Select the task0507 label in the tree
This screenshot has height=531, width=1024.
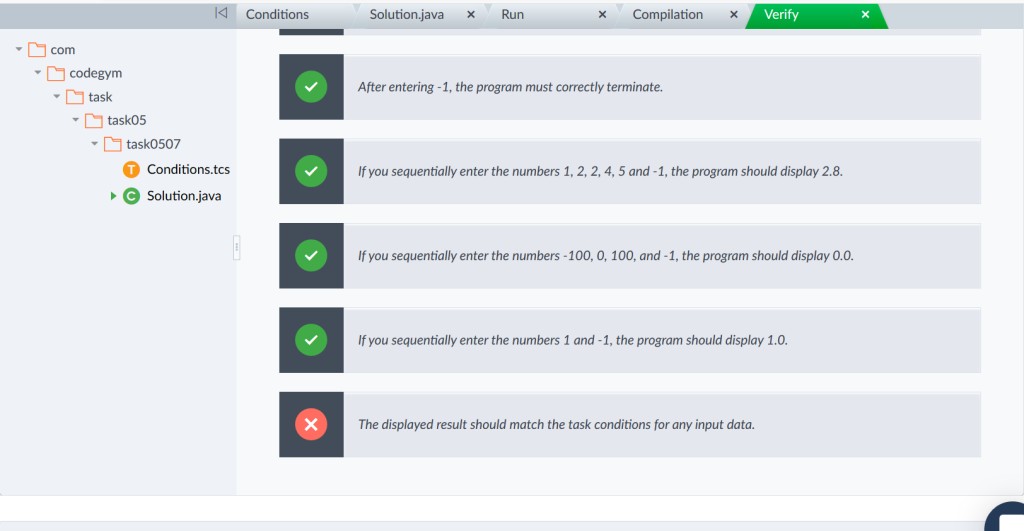[x=153, y=144]
